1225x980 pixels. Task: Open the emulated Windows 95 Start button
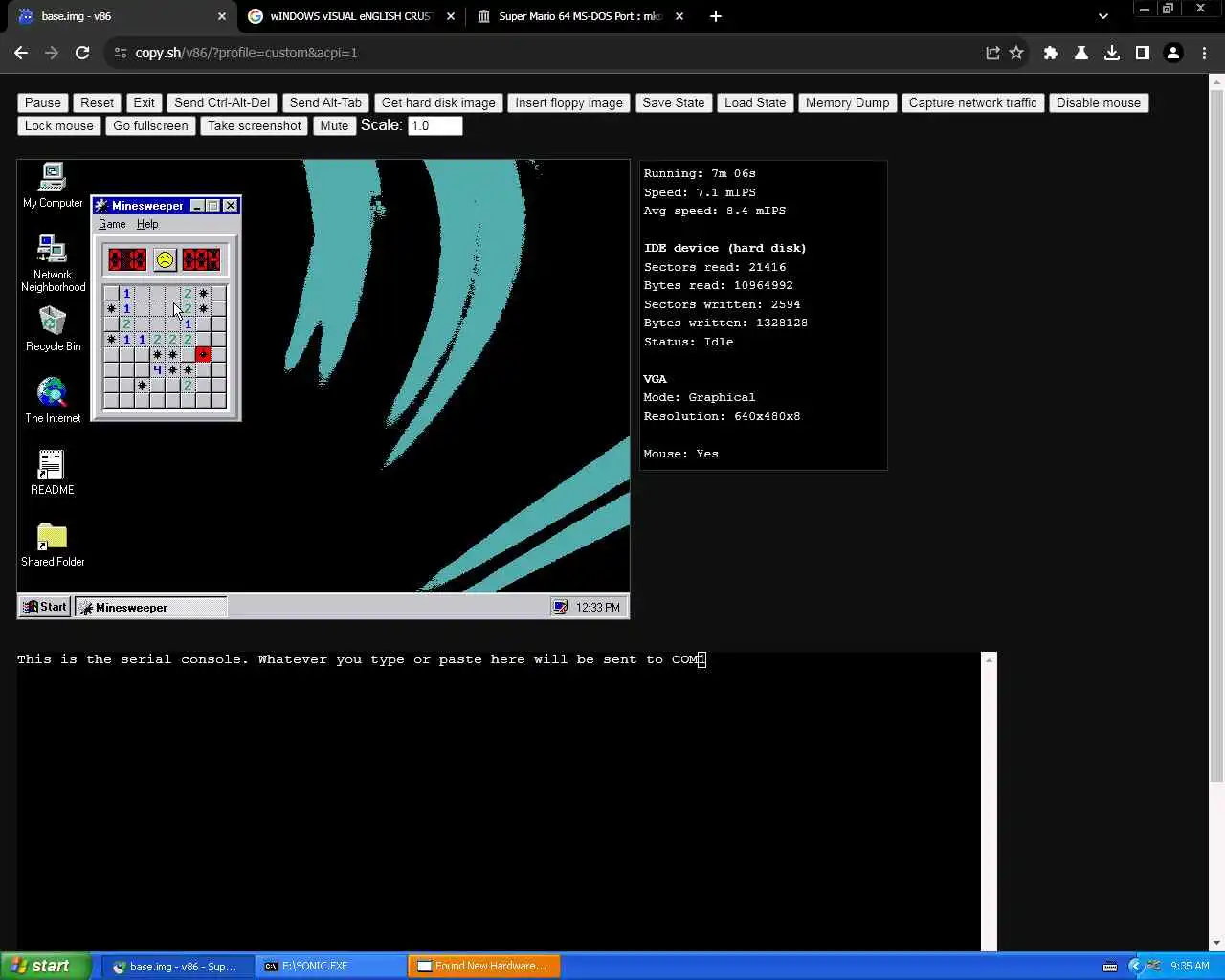coord(45,607)
